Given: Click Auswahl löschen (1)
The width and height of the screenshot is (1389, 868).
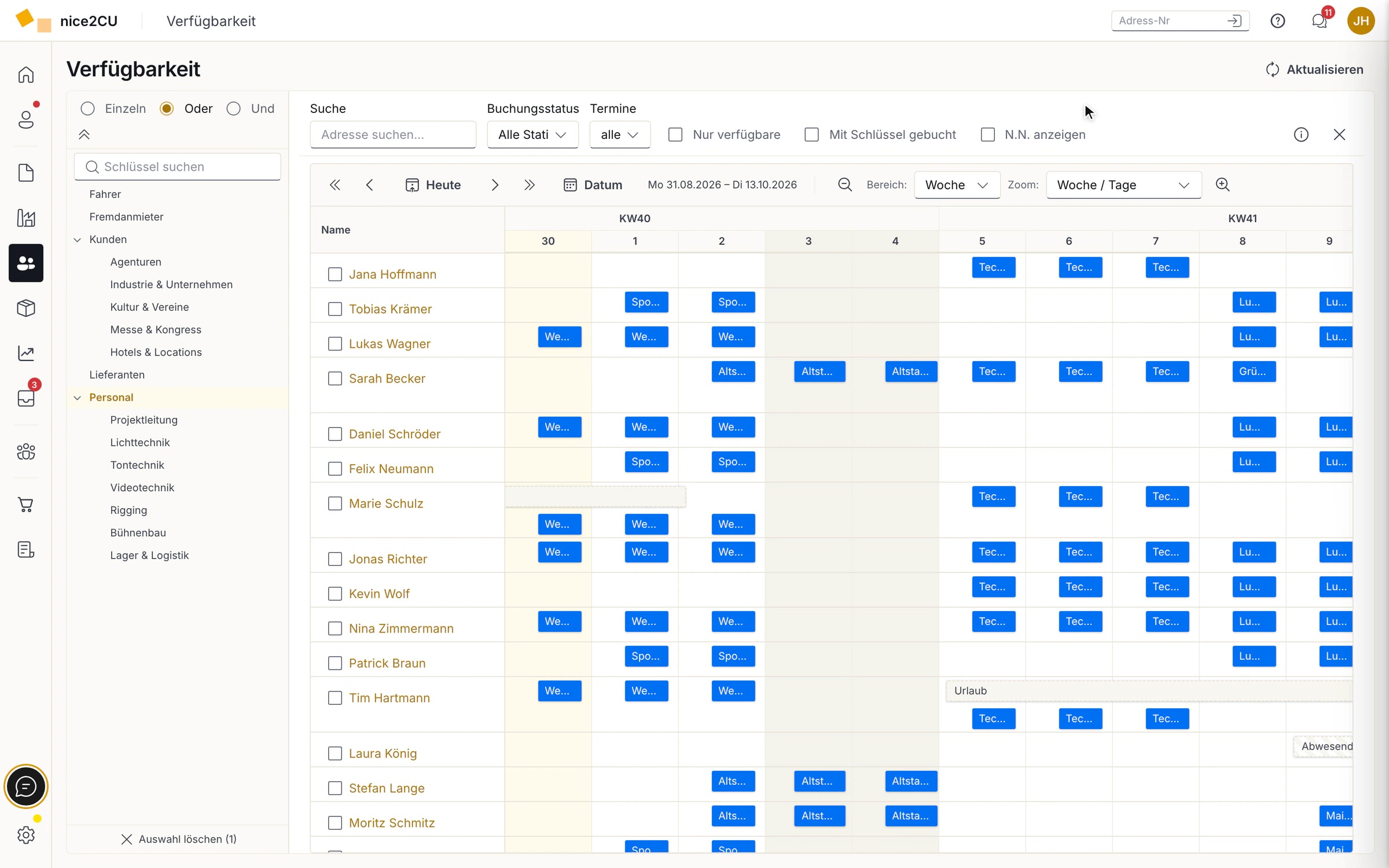Looking at the screenshot, I should tap(179, 839).
